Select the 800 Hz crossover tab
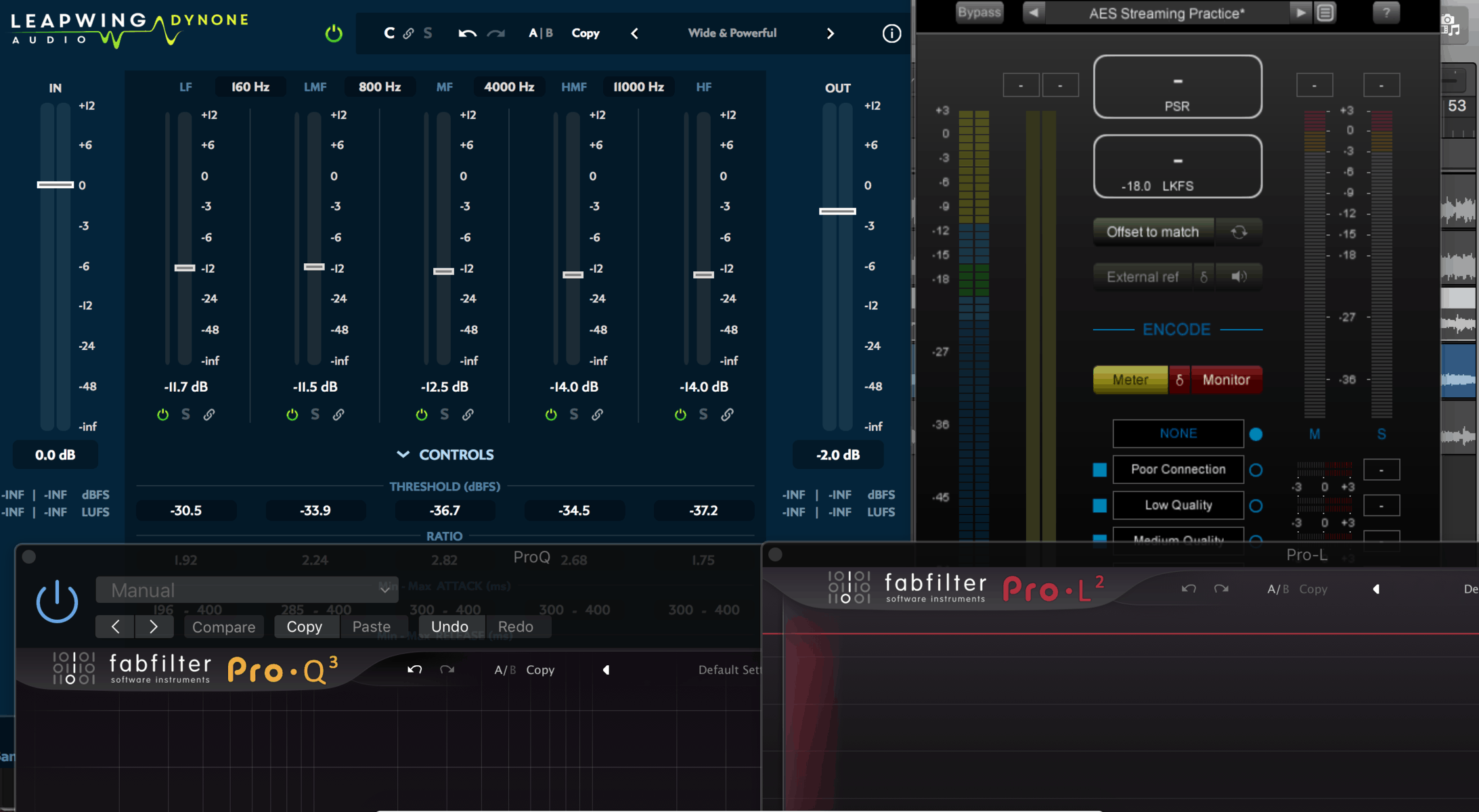Viewport: 1479px width, 812px height. point(380,87)
